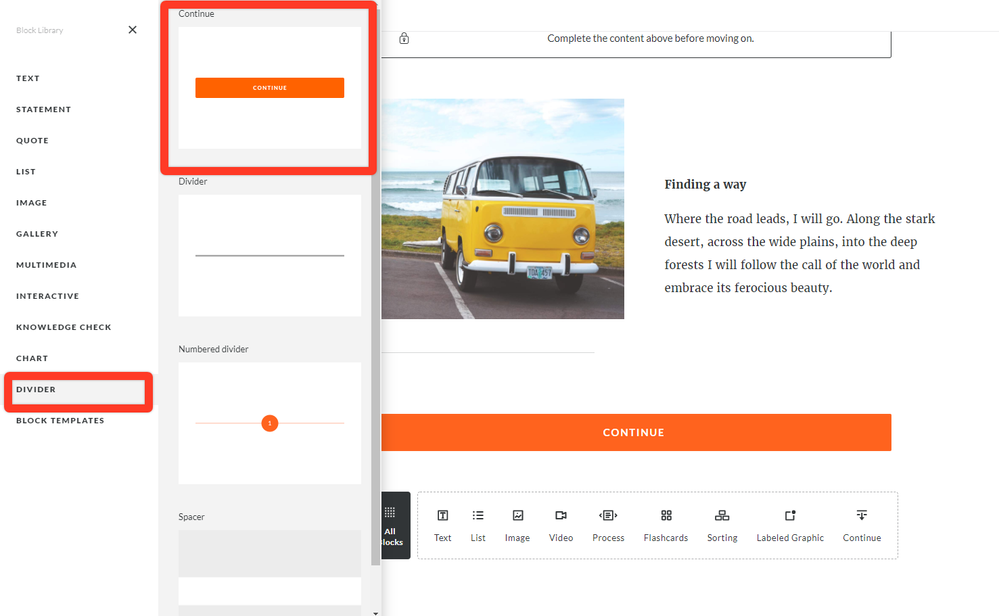Select the Continue block thumbnail

pos(269,88)
